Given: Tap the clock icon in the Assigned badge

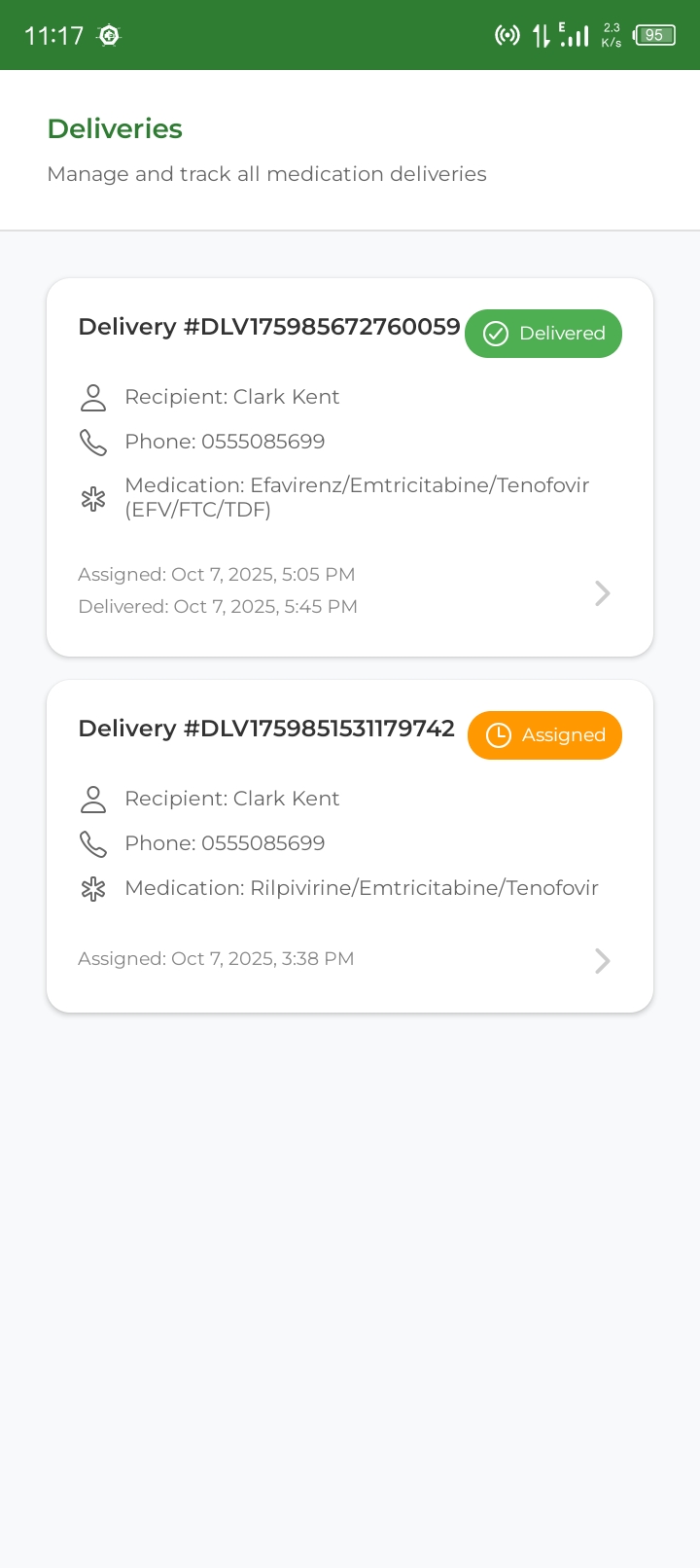Looking at the screenshot, I should [x=499, y=735].
